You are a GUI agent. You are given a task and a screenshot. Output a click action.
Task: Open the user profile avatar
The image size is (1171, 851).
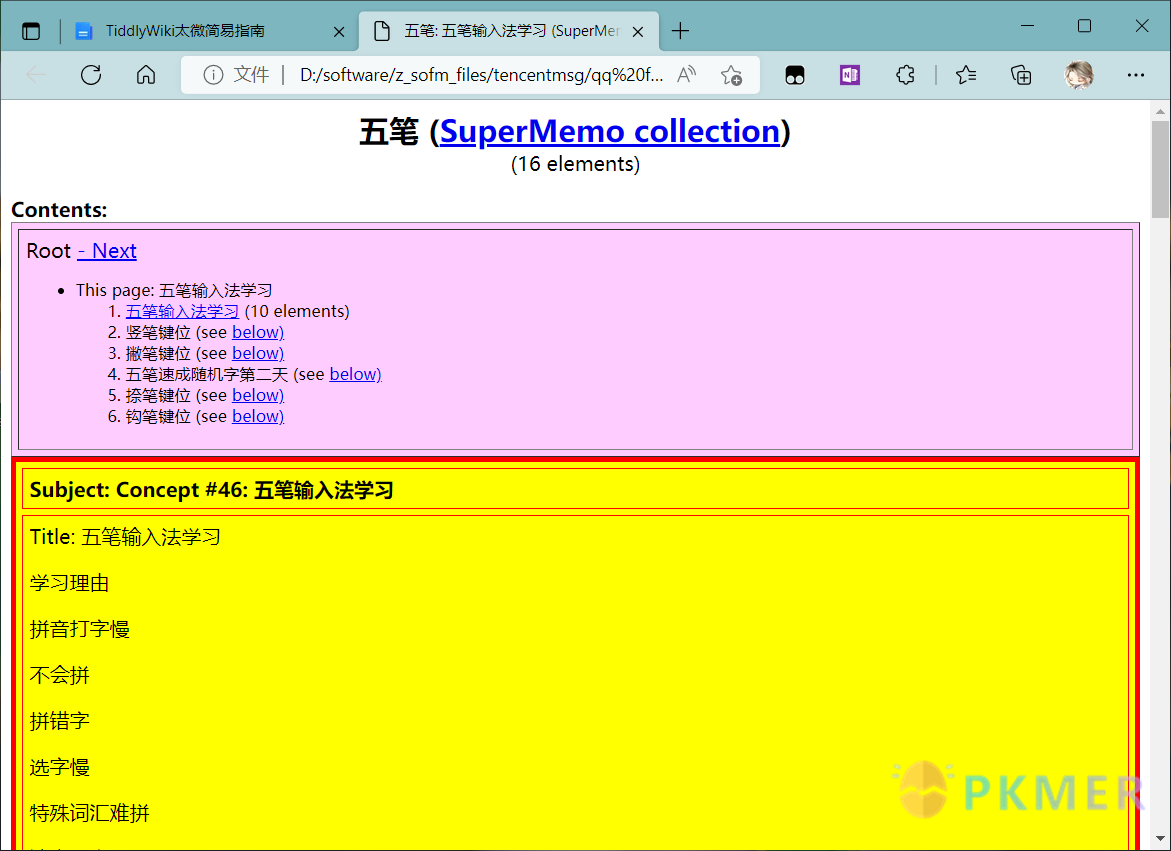click(1078, 75)
